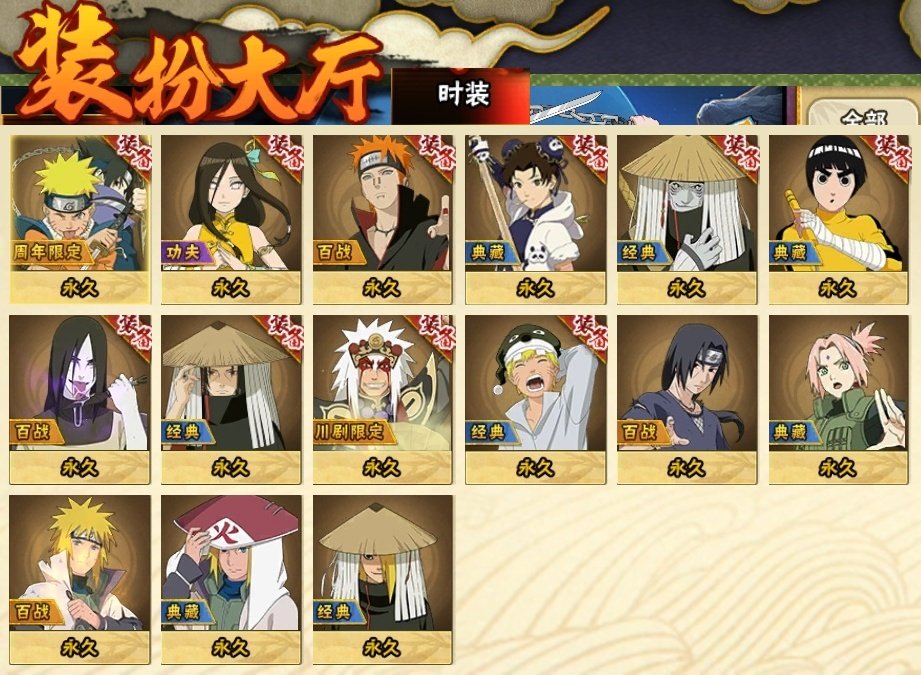921x675 pixels.
Task: Choose the 百战 Orochimaru costume card
Action: [80, 399]
